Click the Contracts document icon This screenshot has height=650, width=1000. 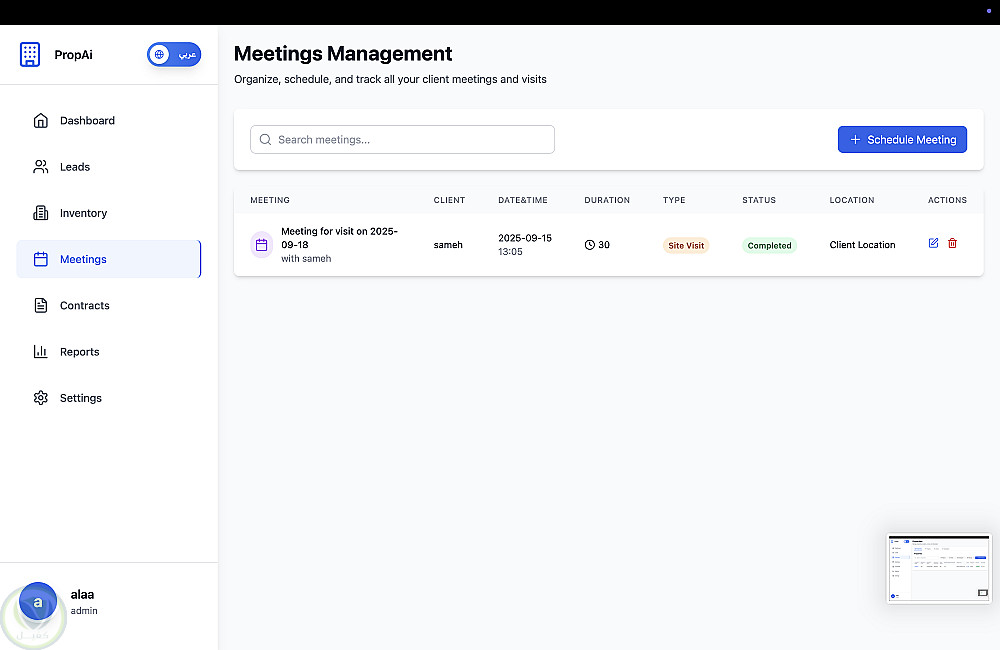click(41, 305)
